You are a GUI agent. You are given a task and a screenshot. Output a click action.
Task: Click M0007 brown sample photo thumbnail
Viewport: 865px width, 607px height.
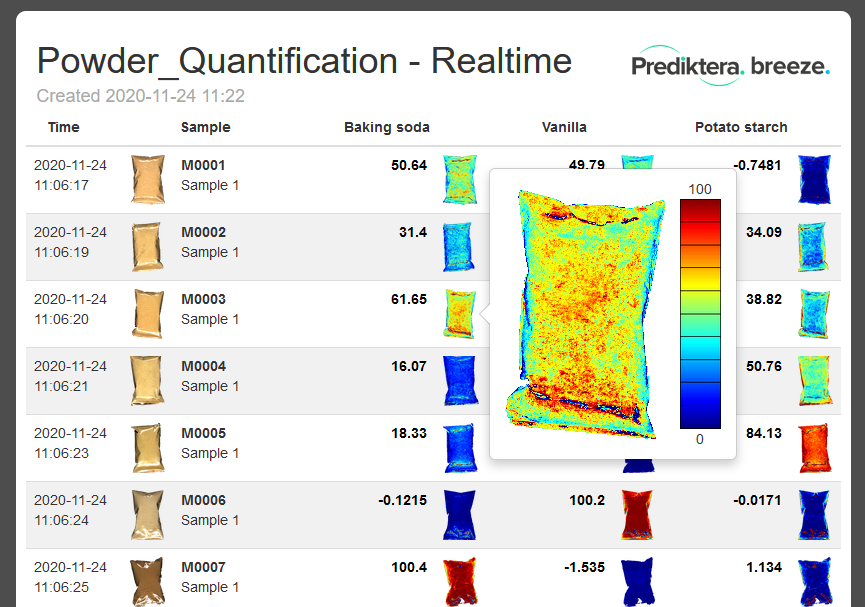(x=147, y=582)
